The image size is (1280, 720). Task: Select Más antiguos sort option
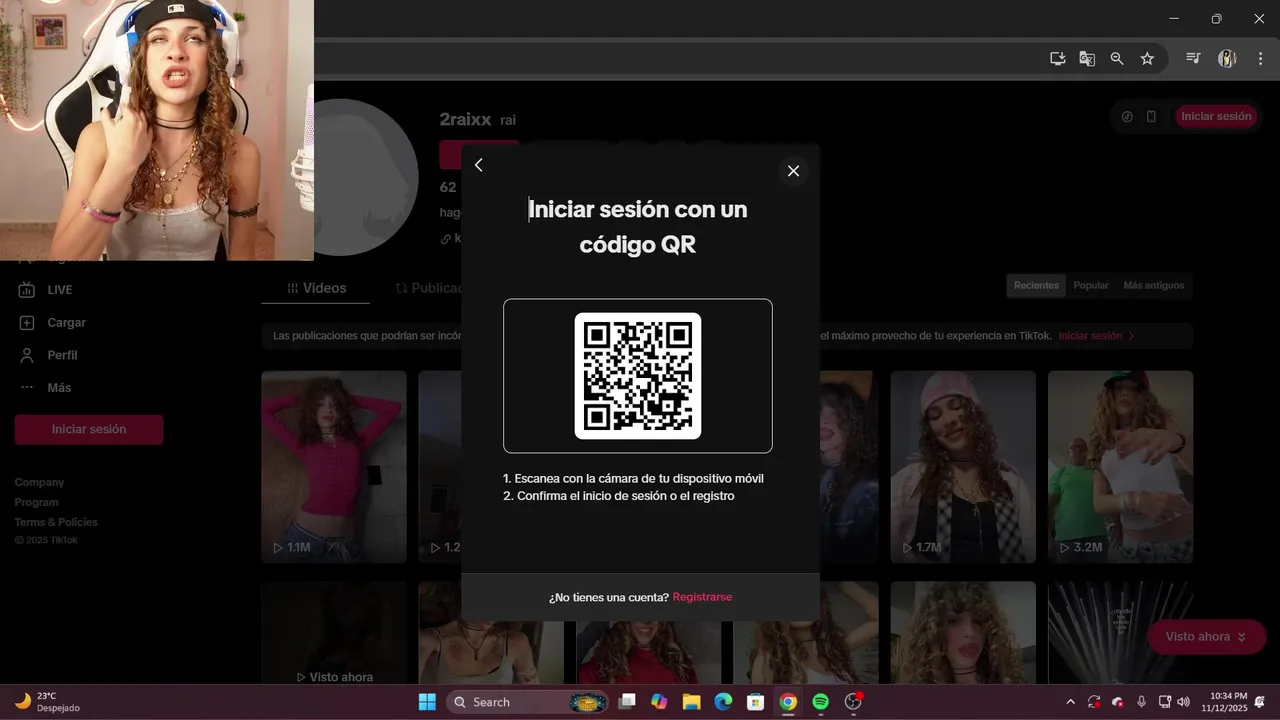(x=1153, y=285)
